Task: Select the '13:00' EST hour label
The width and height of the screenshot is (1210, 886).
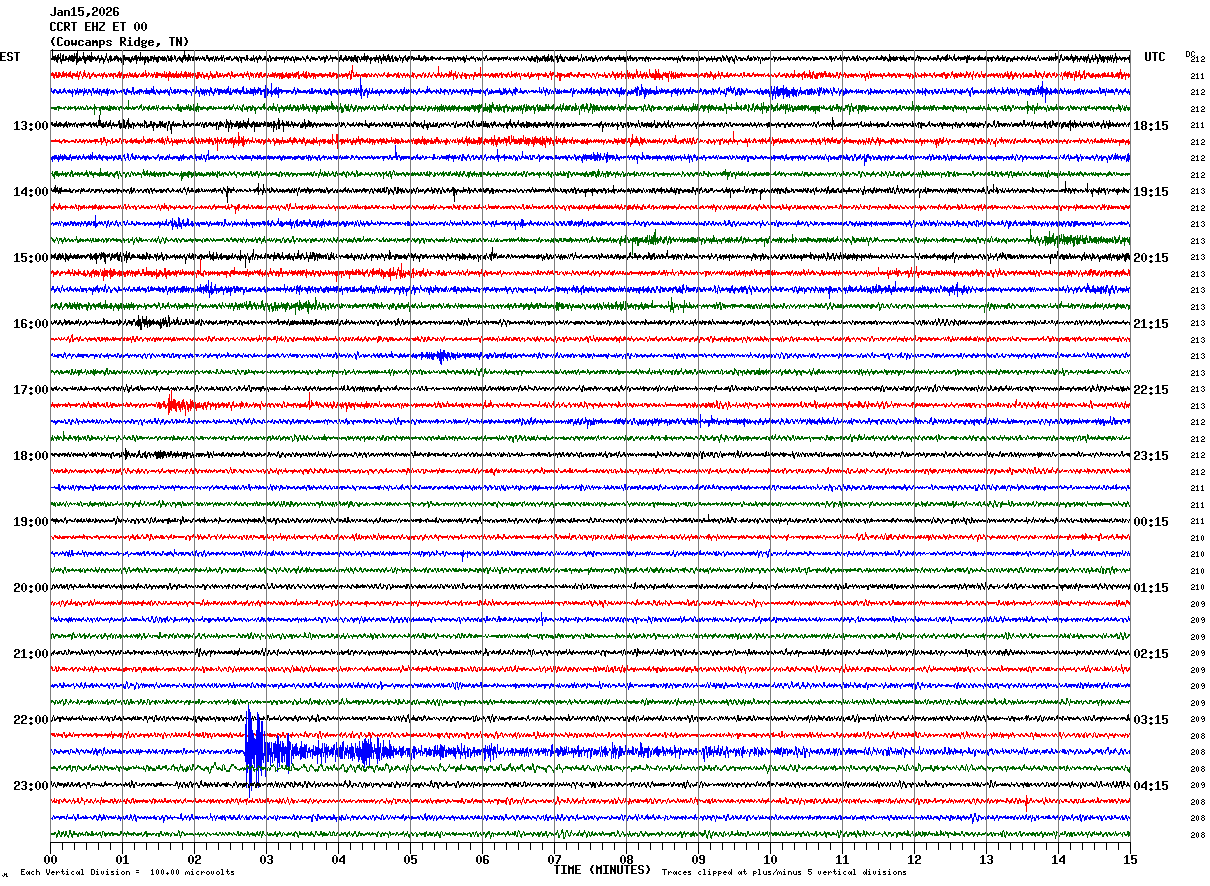Action: (x=31, y=126)
